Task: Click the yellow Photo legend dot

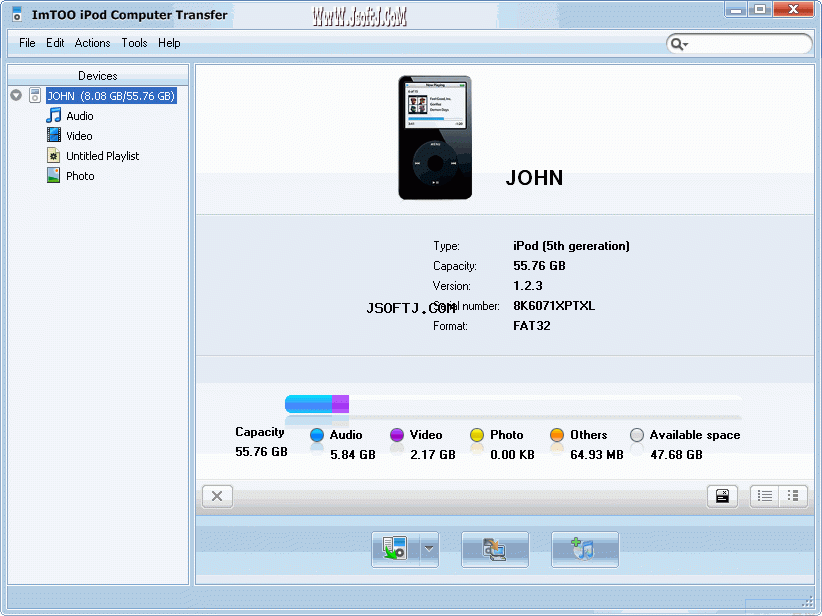Action: click(477, 435)
